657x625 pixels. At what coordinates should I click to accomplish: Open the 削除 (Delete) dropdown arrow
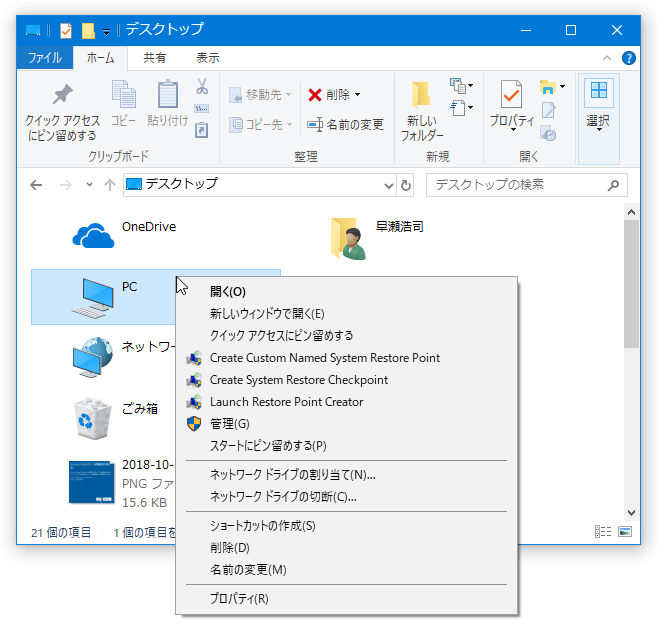(357, 95)
